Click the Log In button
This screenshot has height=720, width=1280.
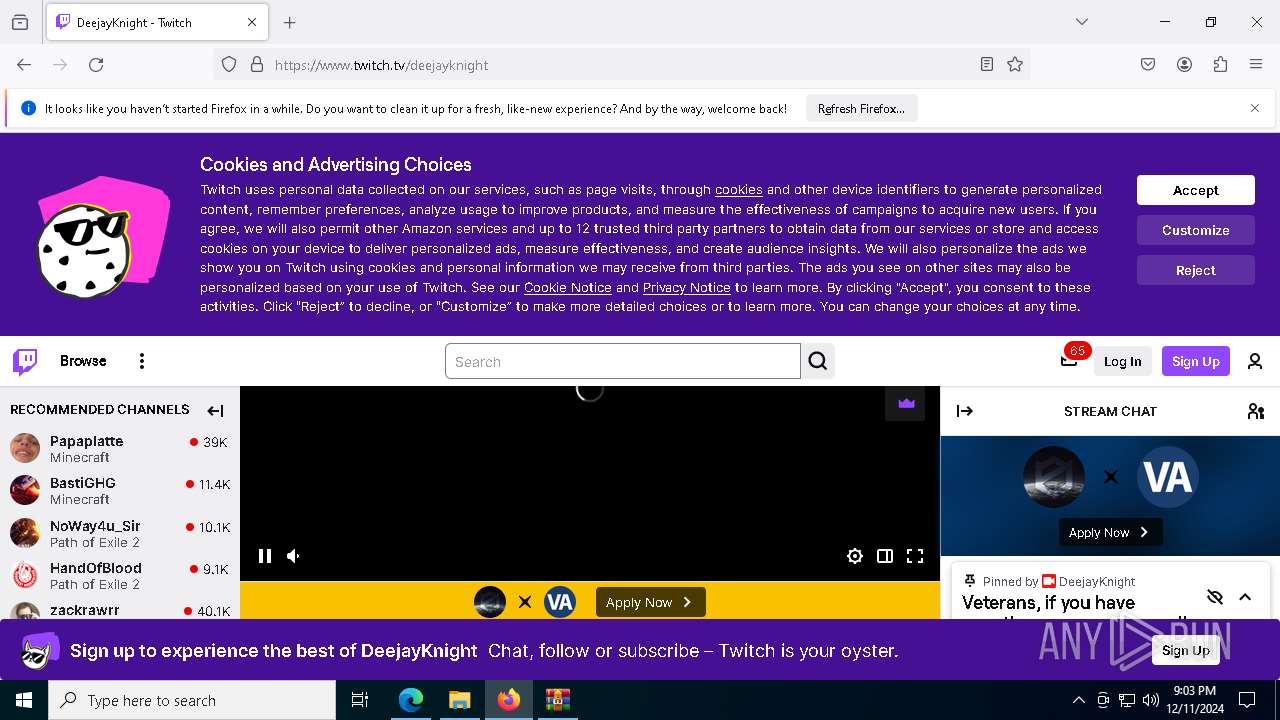click(x=1122, y=361)
